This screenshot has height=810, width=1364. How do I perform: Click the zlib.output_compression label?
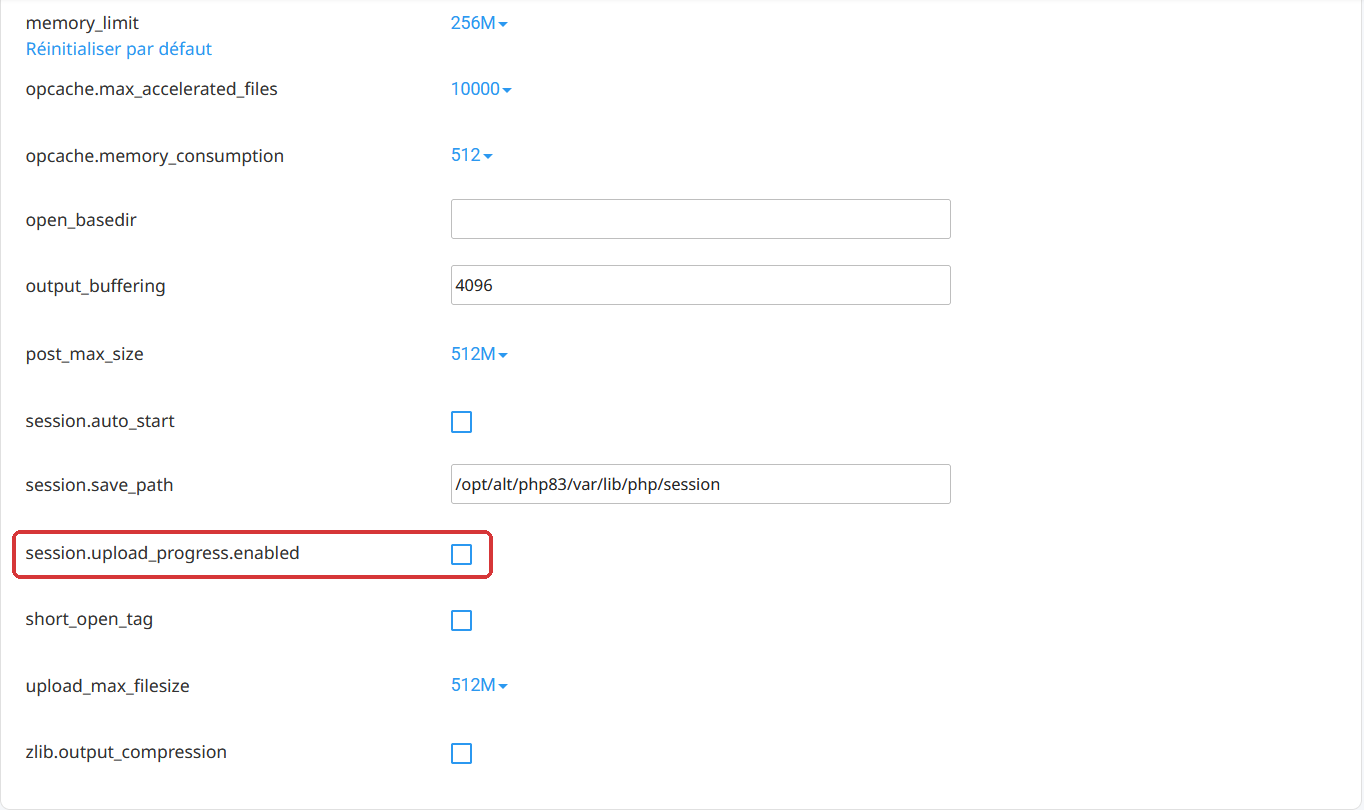127,752
